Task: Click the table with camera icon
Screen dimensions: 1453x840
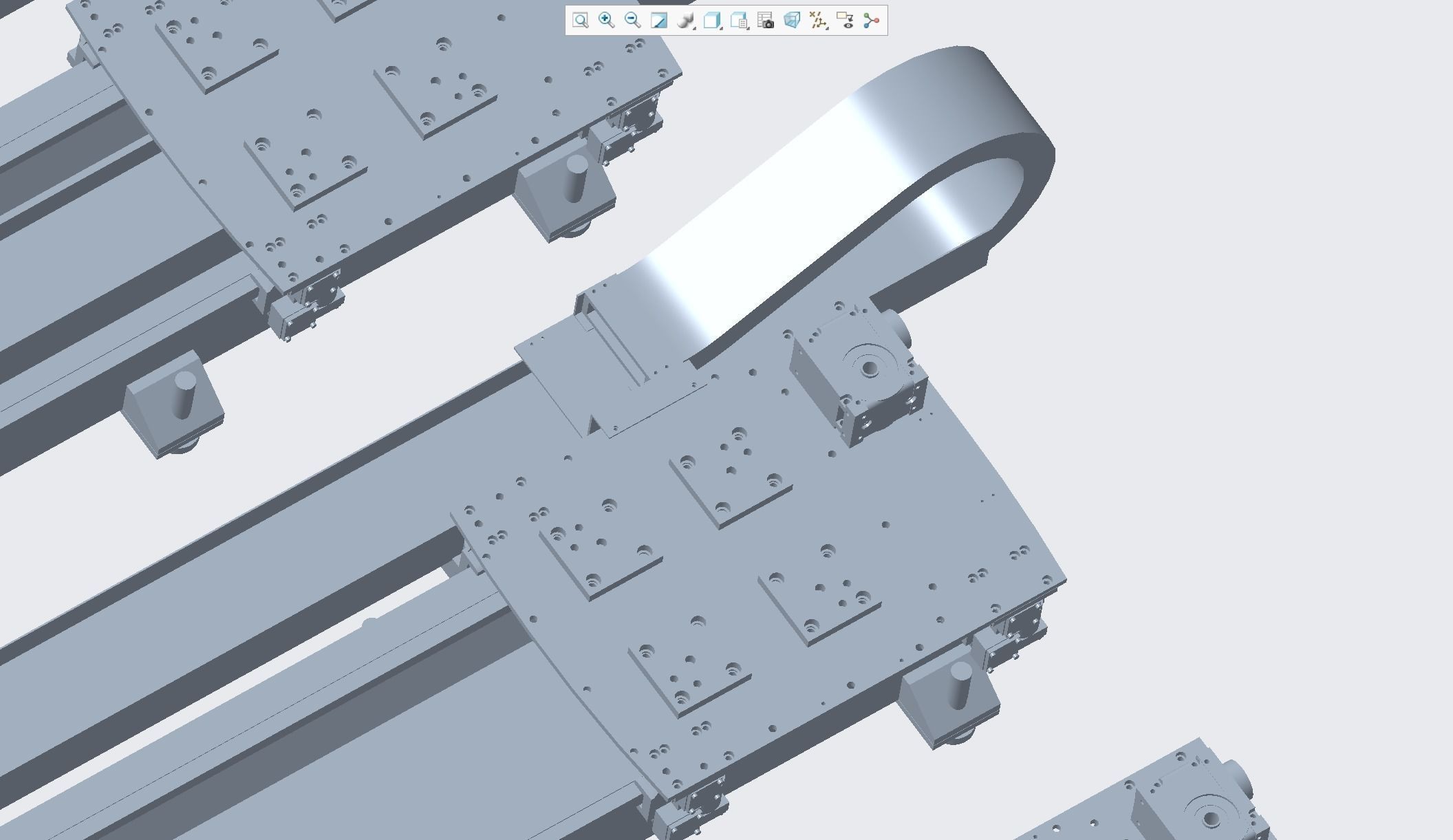Action: coord(765,21)
